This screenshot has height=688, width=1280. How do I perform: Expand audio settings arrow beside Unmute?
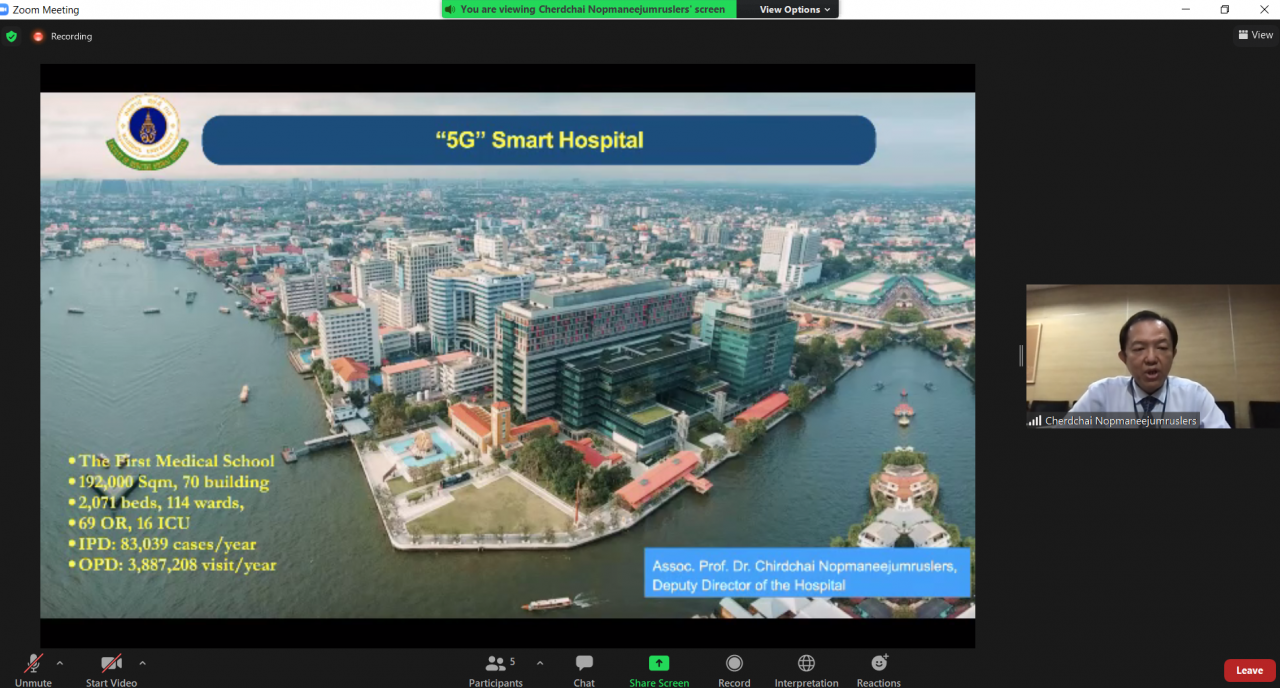[x=60, y=663]
